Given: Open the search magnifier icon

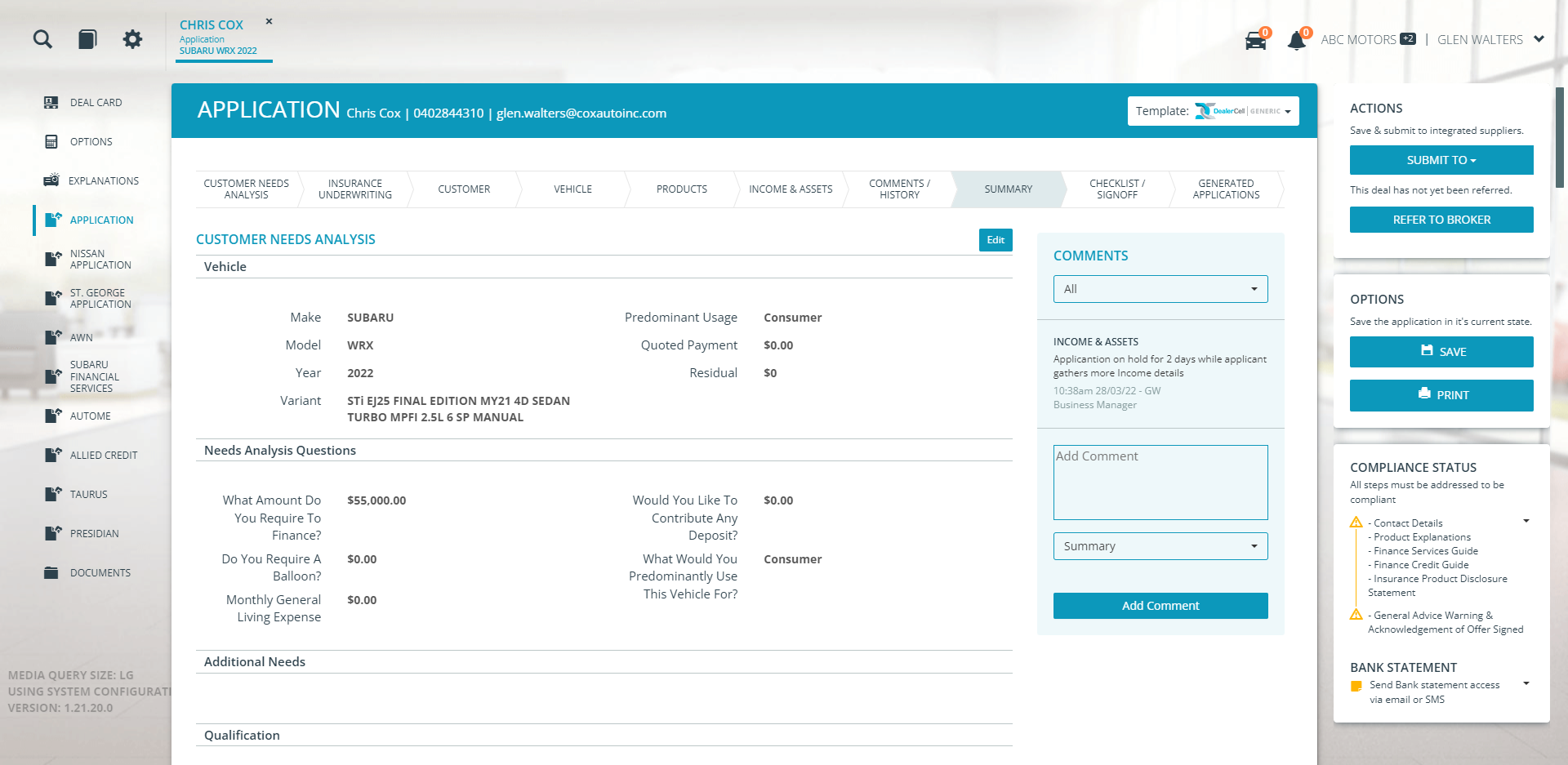Looking at the screenshot, I should coord(42,39).
